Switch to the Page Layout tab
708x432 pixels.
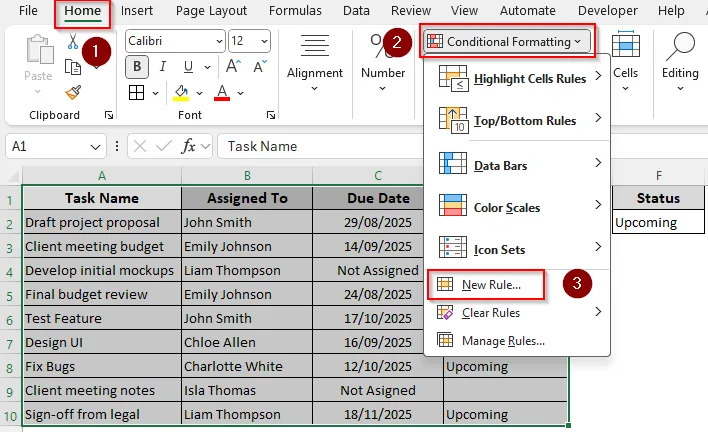tap(211, 11)
